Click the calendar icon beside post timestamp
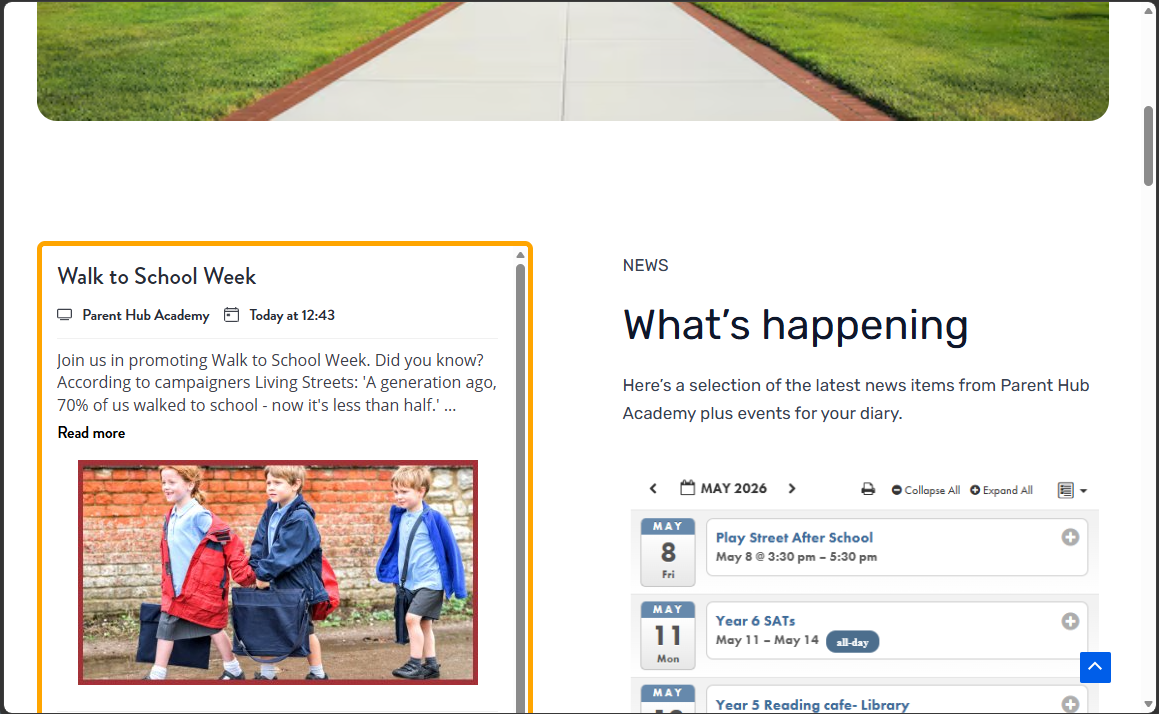The height and width of the screenshot is (714, 1159). point(231,315)
